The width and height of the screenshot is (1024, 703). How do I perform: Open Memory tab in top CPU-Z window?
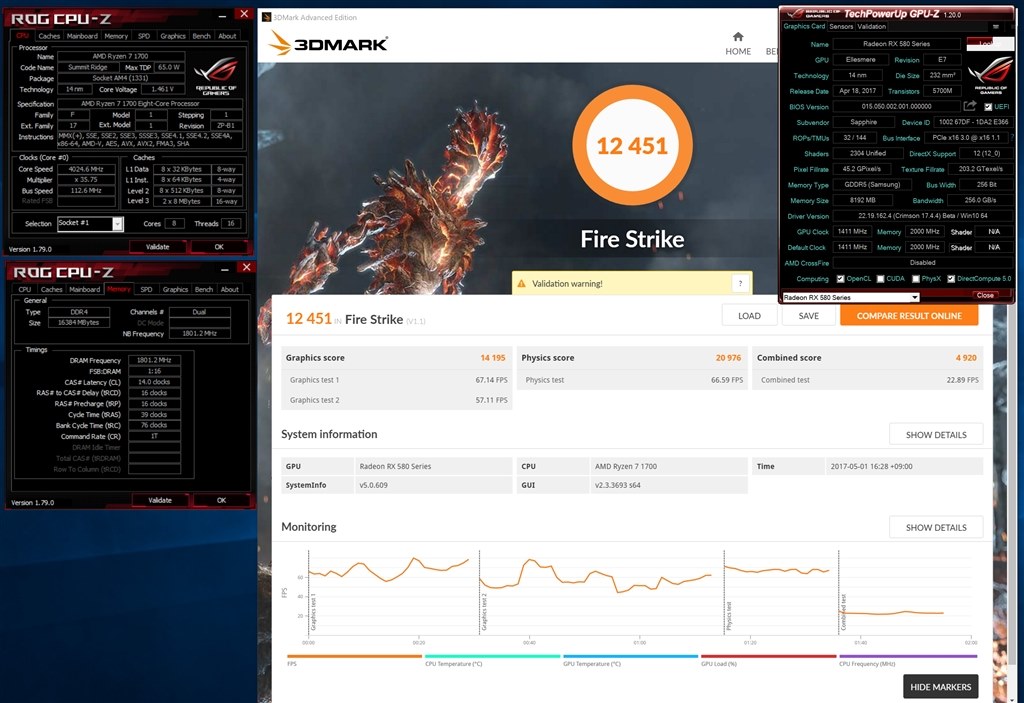pyautogui.click(x=116, y=36)
